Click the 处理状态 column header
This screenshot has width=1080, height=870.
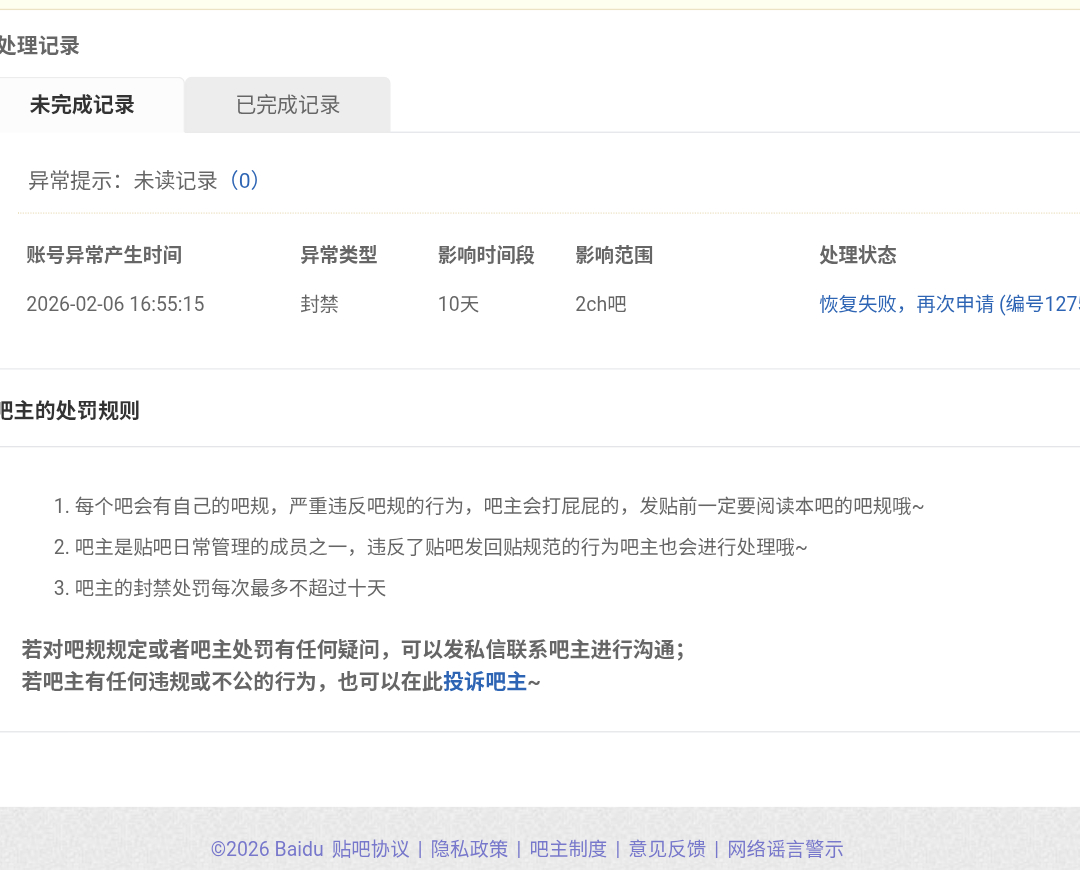[x=857, y=255]
